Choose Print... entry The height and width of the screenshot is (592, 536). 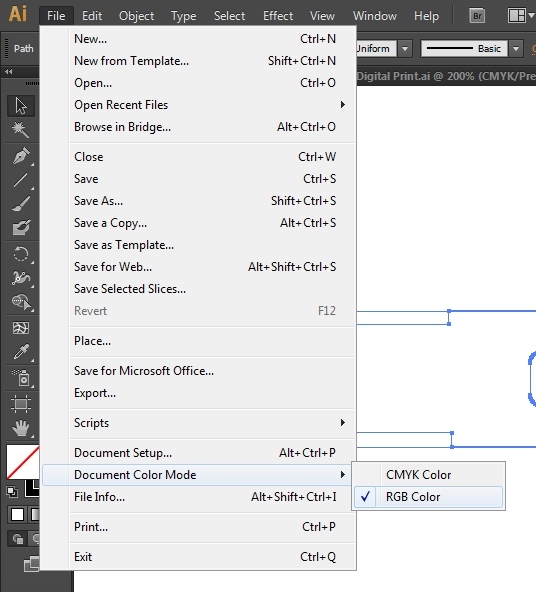click(199, 527)
